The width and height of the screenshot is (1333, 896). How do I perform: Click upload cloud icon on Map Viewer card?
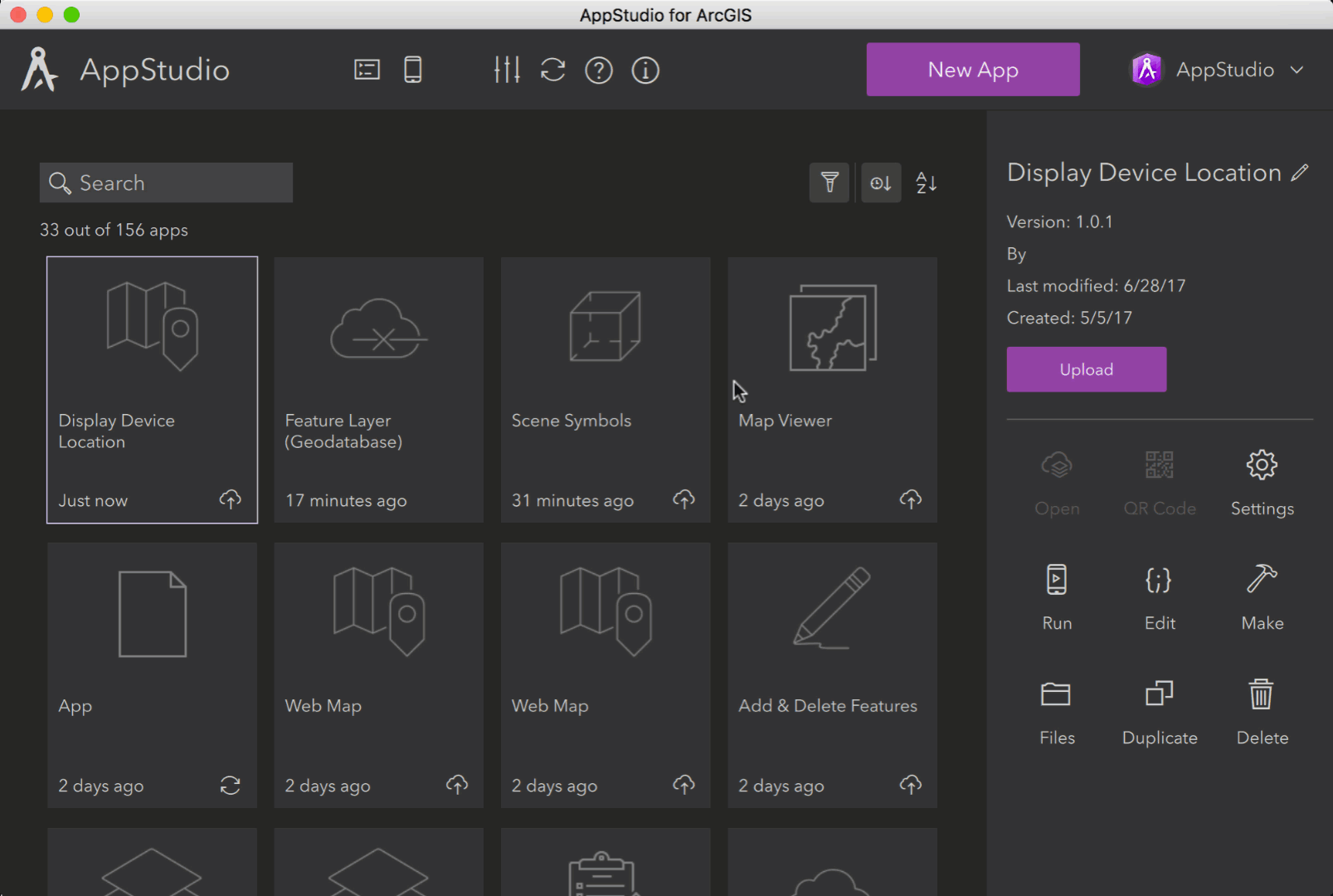click(911, 499)
